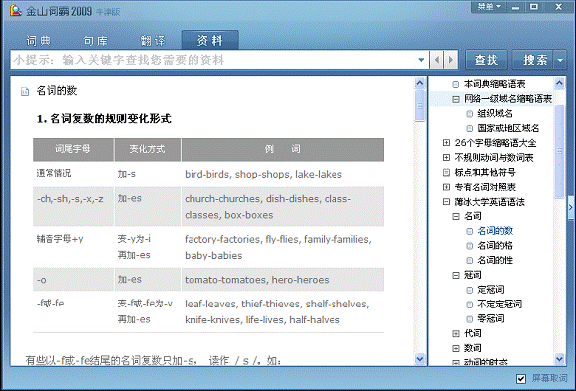Image resolution: width=576 pixels, height=391 pixels.
Task: Switch to the 翻译 tab
Action: pyautogui.click(x=153, y=41)
